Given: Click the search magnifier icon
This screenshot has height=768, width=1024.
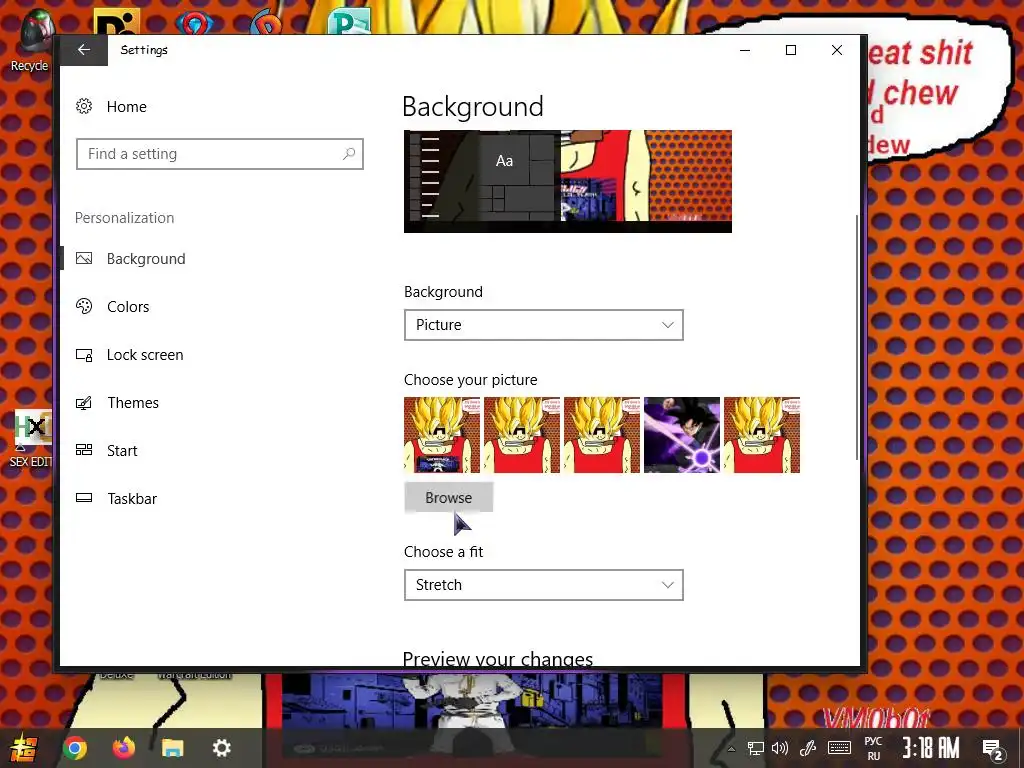Looking at the screenshot, I should pos(349,154).
